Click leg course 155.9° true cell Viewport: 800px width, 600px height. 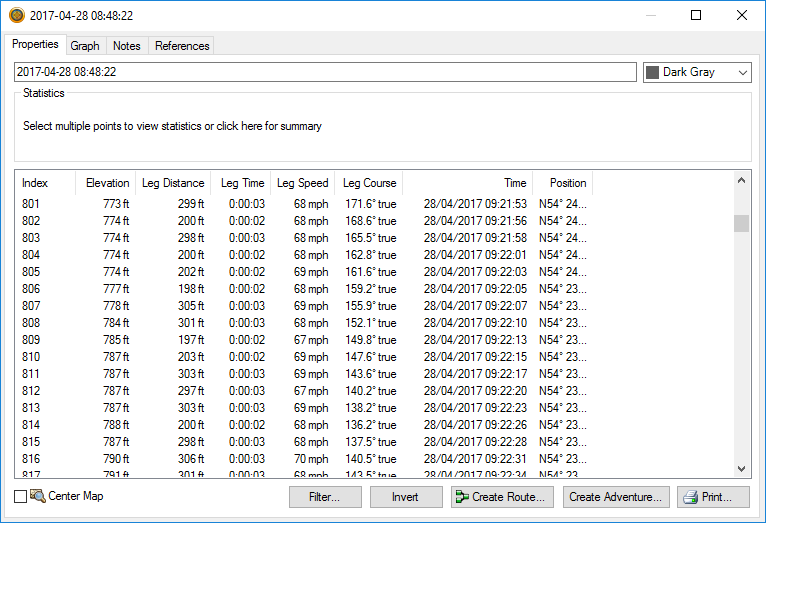click(x=371, y=306)
